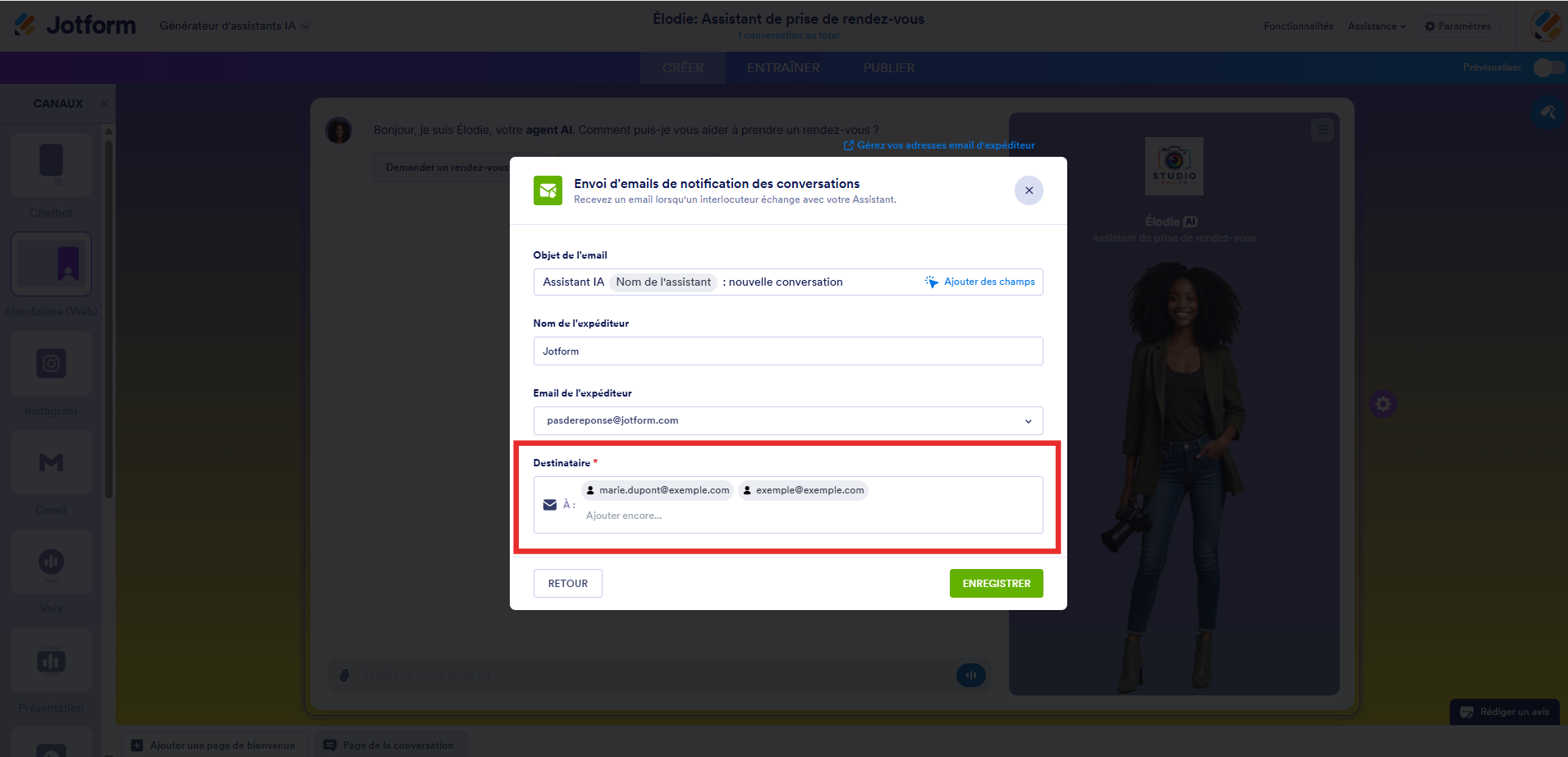Click the Objet de l'email field

(788, 282)
